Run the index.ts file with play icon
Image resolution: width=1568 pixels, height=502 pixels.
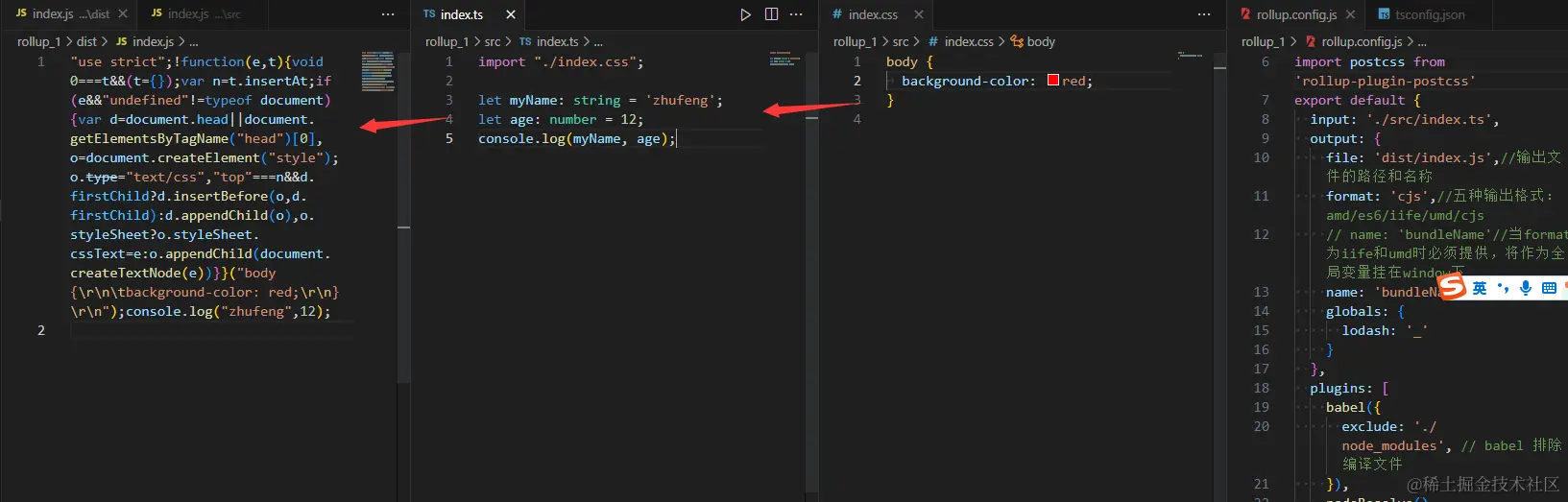pos(746,14)
